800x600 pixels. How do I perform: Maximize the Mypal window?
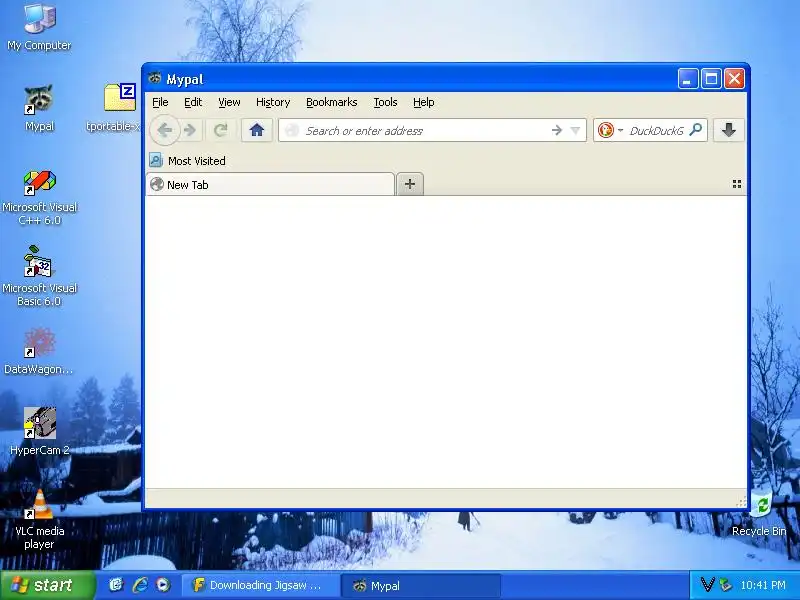(x=711, y=79)
